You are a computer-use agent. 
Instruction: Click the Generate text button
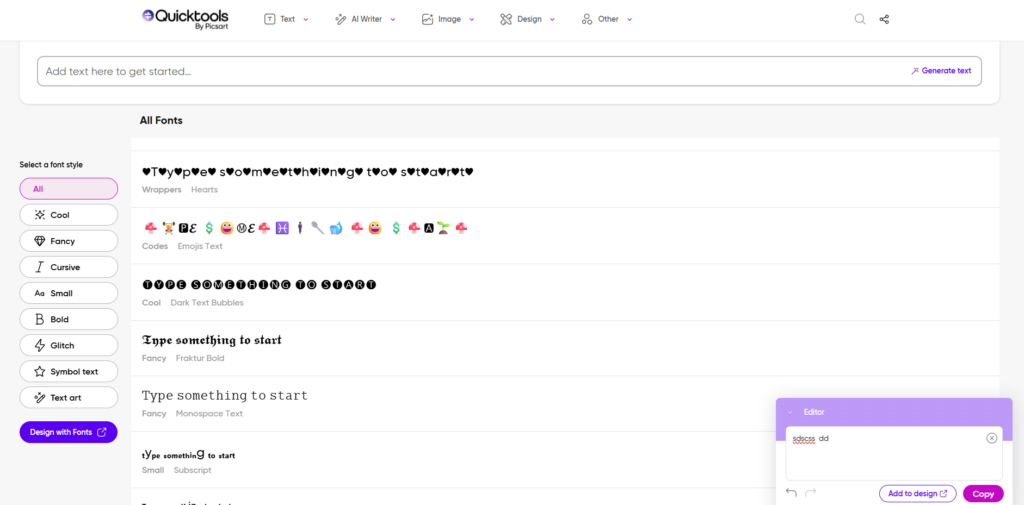coord(941,71)
